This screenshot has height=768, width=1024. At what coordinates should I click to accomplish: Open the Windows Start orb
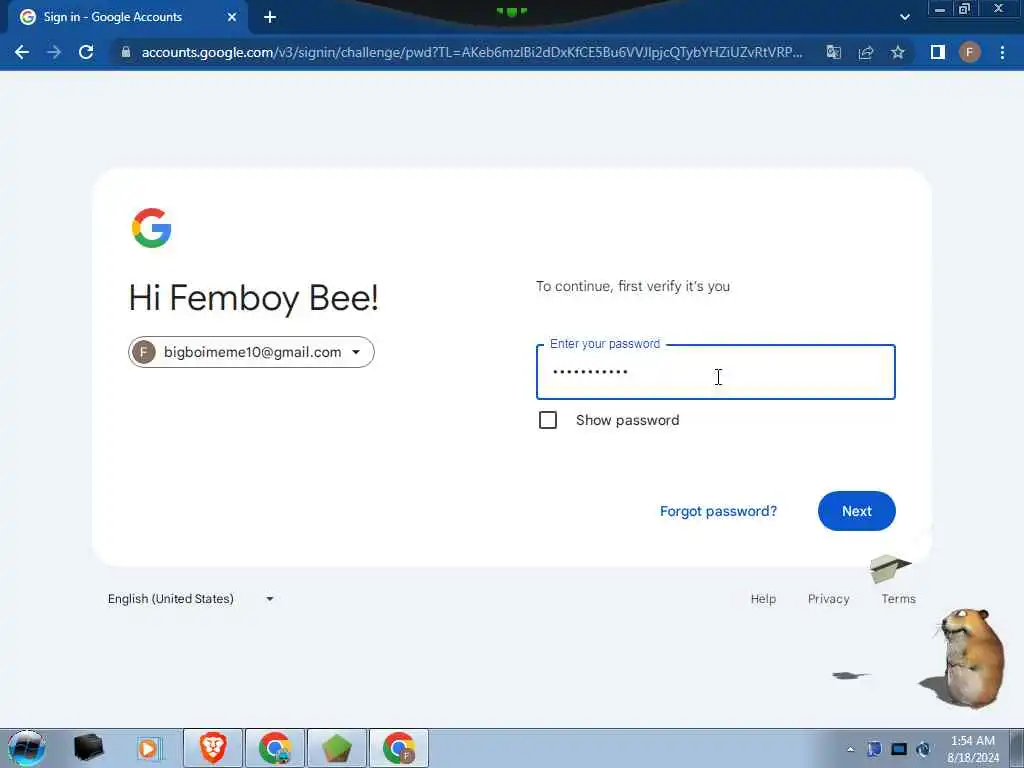27,748
